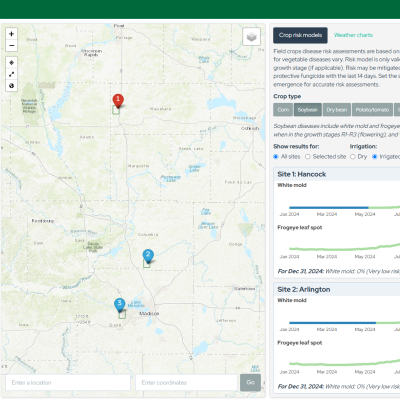Click the Site 2 Dec 31, 2024 risk summary
The image size is (400, 400).
coord(339,387)
